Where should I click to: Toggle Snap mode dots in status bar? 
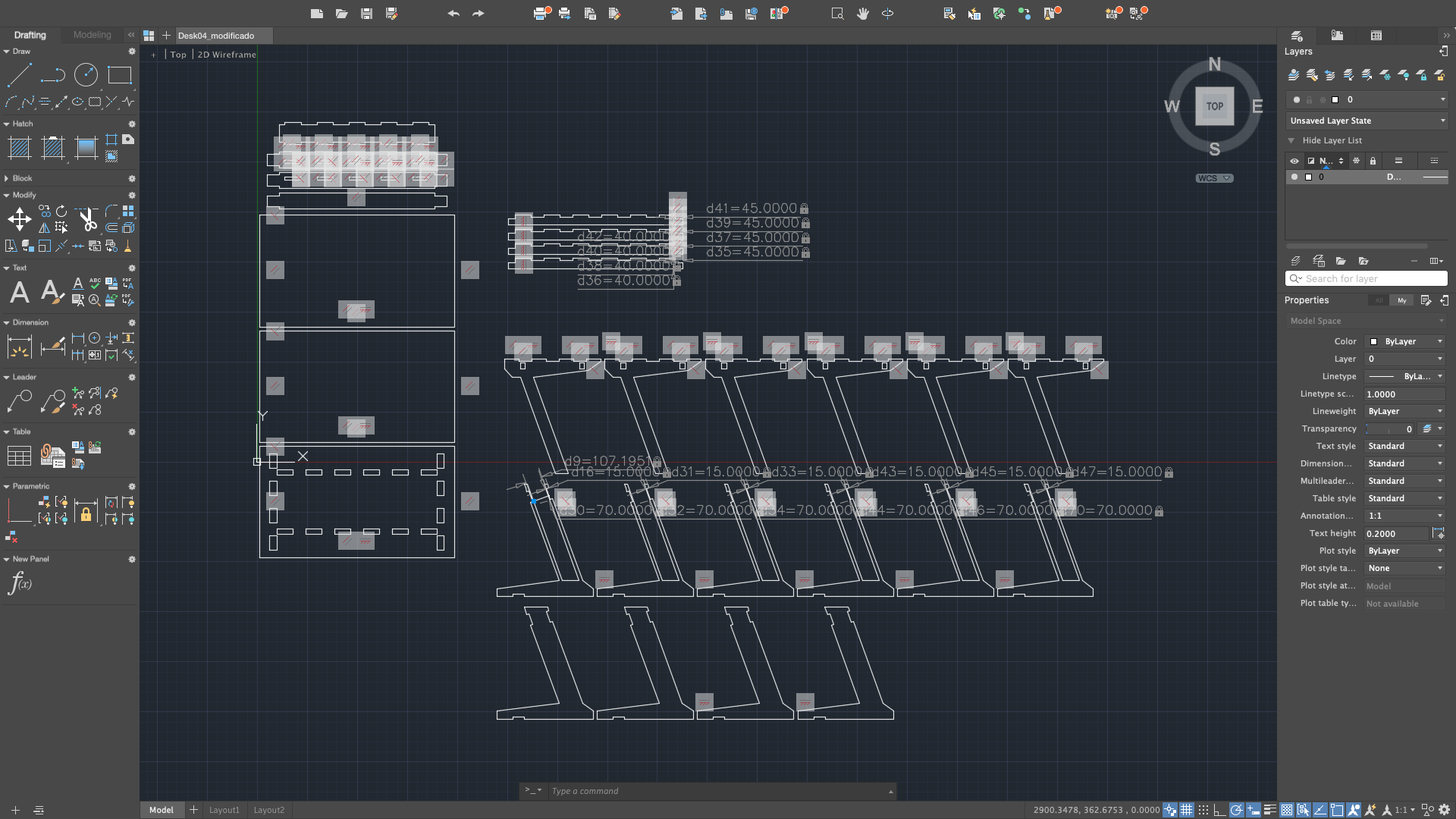pyautogui.click(x=1203, y=810)
